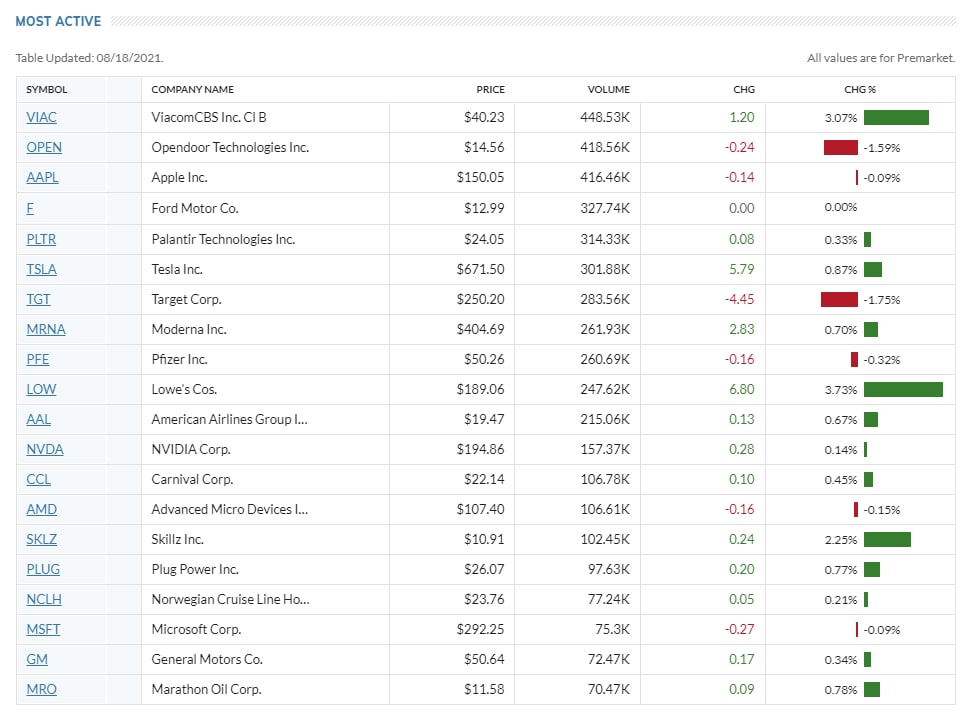
Task: Click the 6.80 Lowe's change value
Action: (742, 389)
